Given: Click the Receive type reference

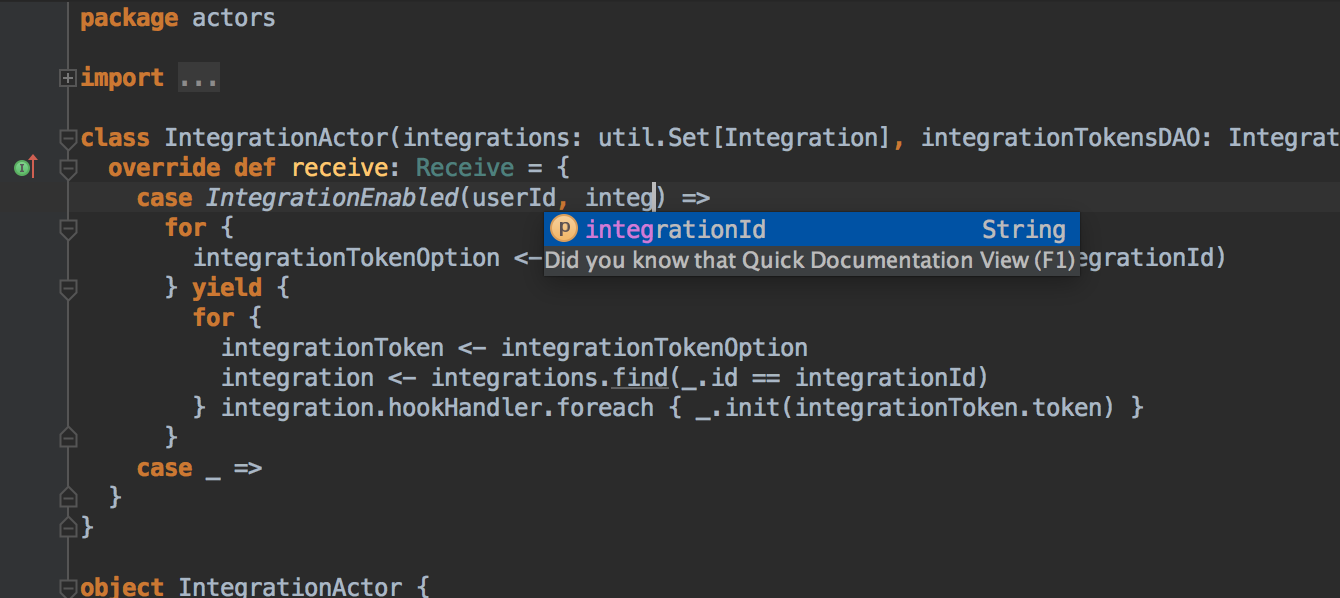Looking at the screenshot, I should (465, 168).
